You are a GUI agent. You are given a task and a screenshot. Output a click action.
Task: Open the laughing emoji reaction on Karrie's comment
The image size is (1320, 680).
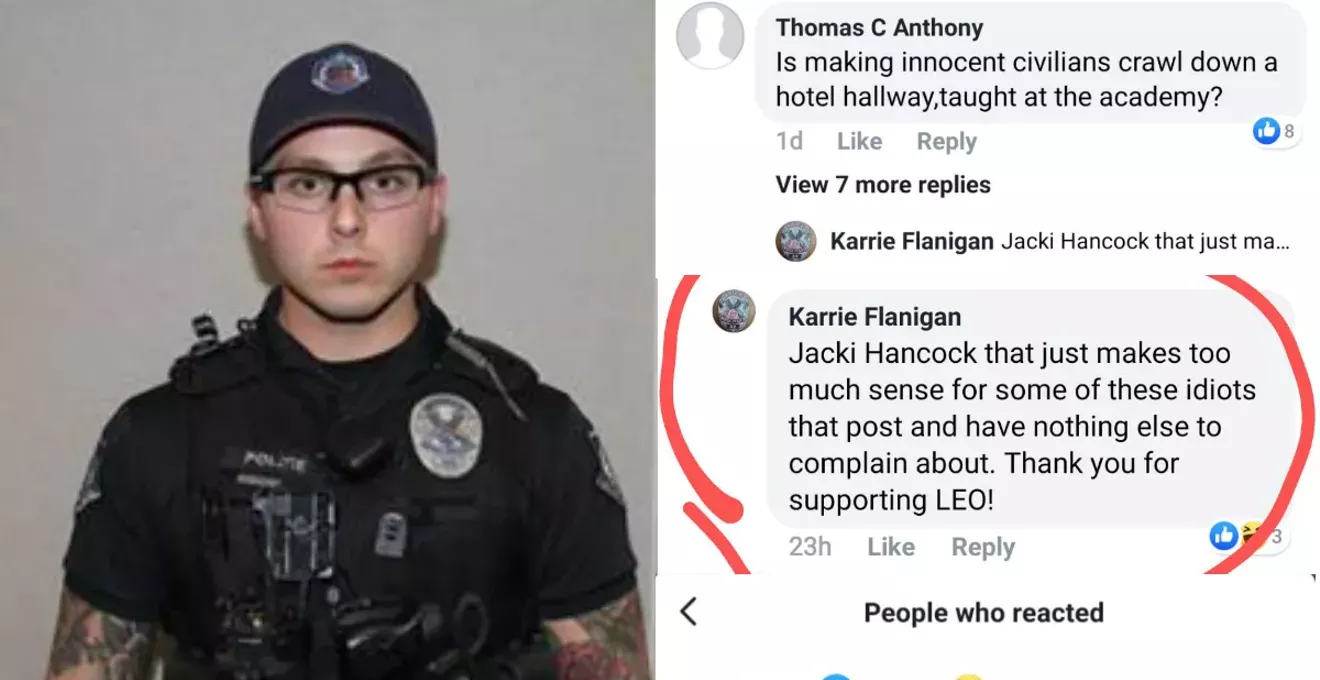point(1248,536)
